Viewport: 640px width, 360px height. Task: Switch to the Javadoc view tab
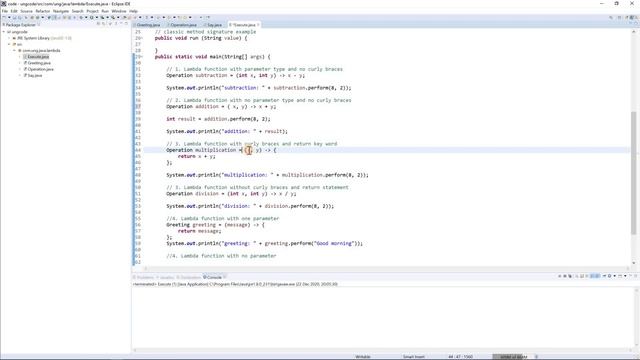coord(165,277)
